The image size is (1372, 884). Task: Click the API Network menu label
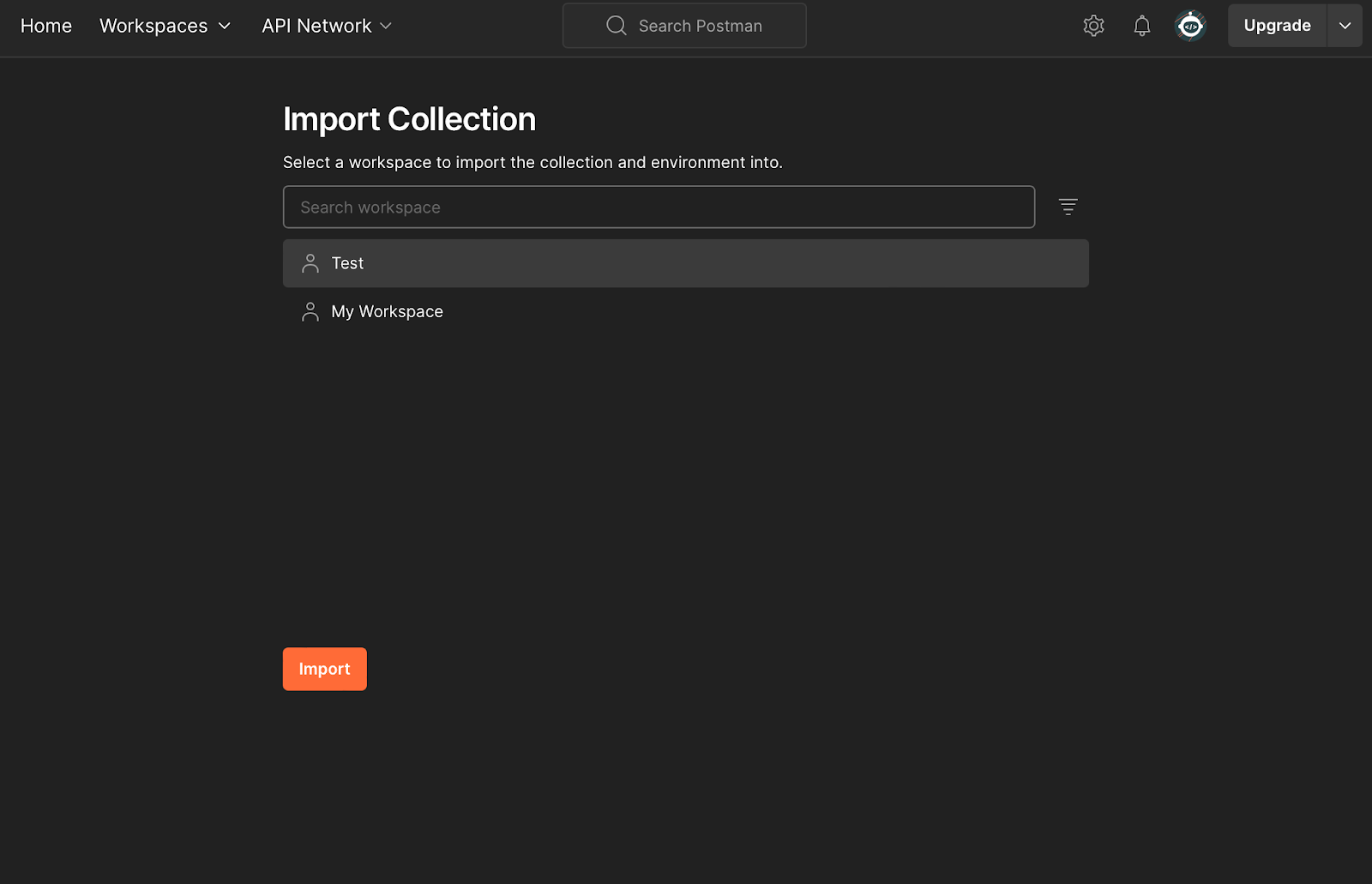pyautogui.click(x=316, y=26)
